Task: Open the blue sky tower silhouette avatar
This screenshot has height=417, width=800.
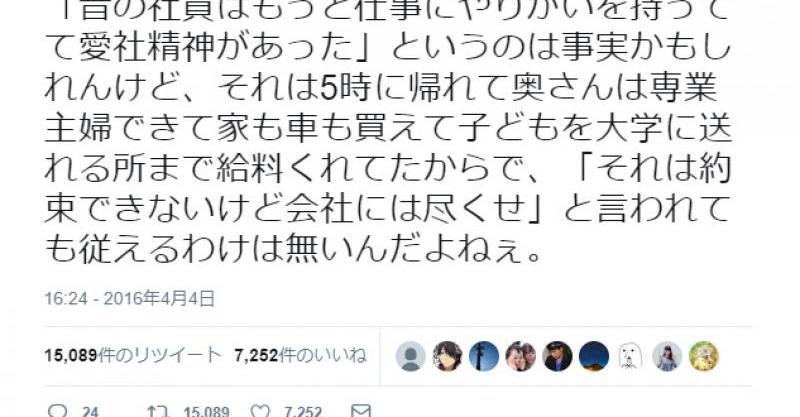Action: coord(484,356)
